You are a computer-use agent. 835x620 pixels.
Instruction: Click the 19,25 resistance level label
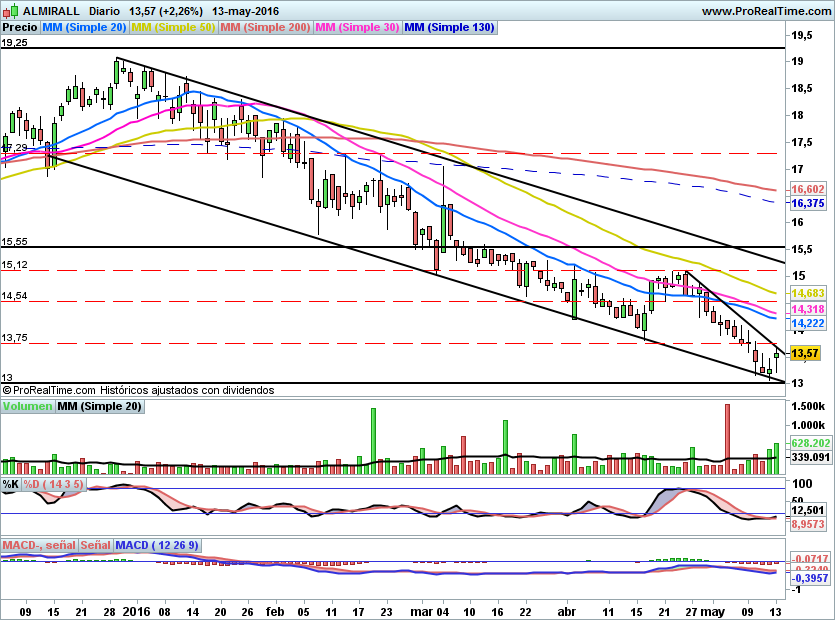pyautogui.click(x=15, y=43)
